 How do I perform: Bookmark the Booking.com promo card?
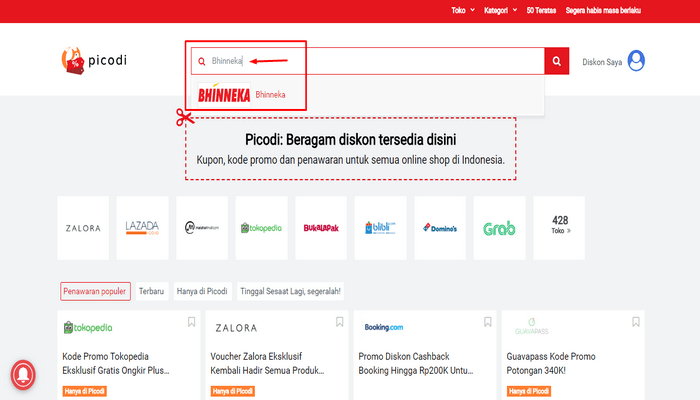pos(488,322)
